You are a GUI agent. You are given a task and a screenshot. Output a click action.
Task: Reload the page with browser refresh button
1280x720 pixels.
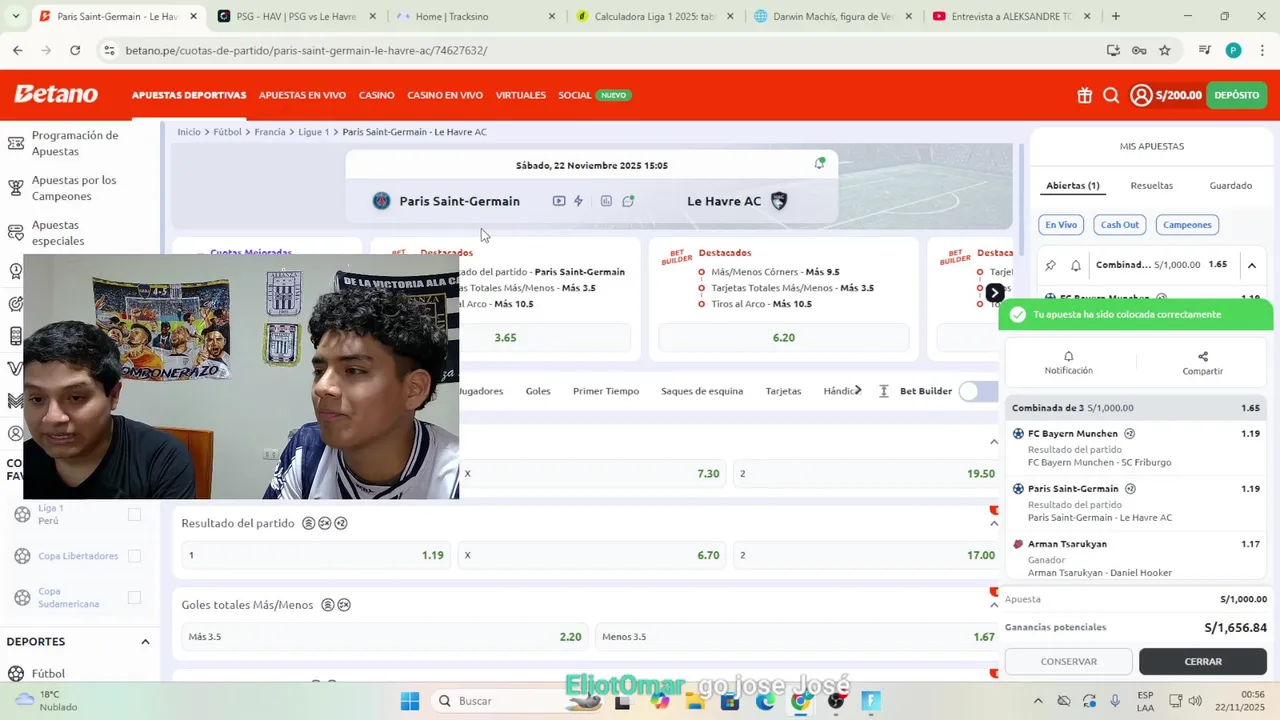click(75, 50)
